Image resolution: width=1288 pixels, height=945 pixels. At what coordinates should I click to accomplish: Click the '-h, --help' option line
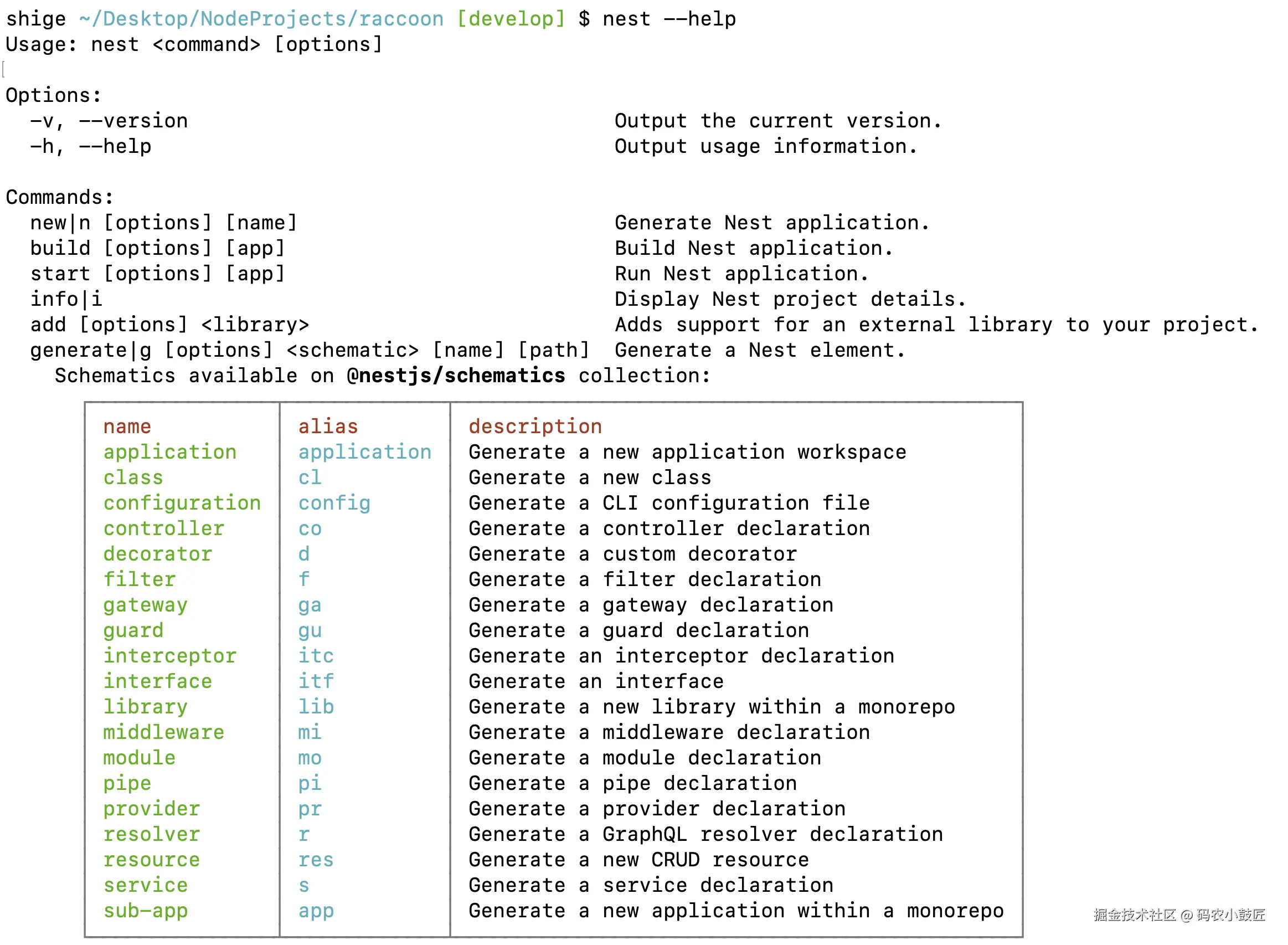pos(90,146)
